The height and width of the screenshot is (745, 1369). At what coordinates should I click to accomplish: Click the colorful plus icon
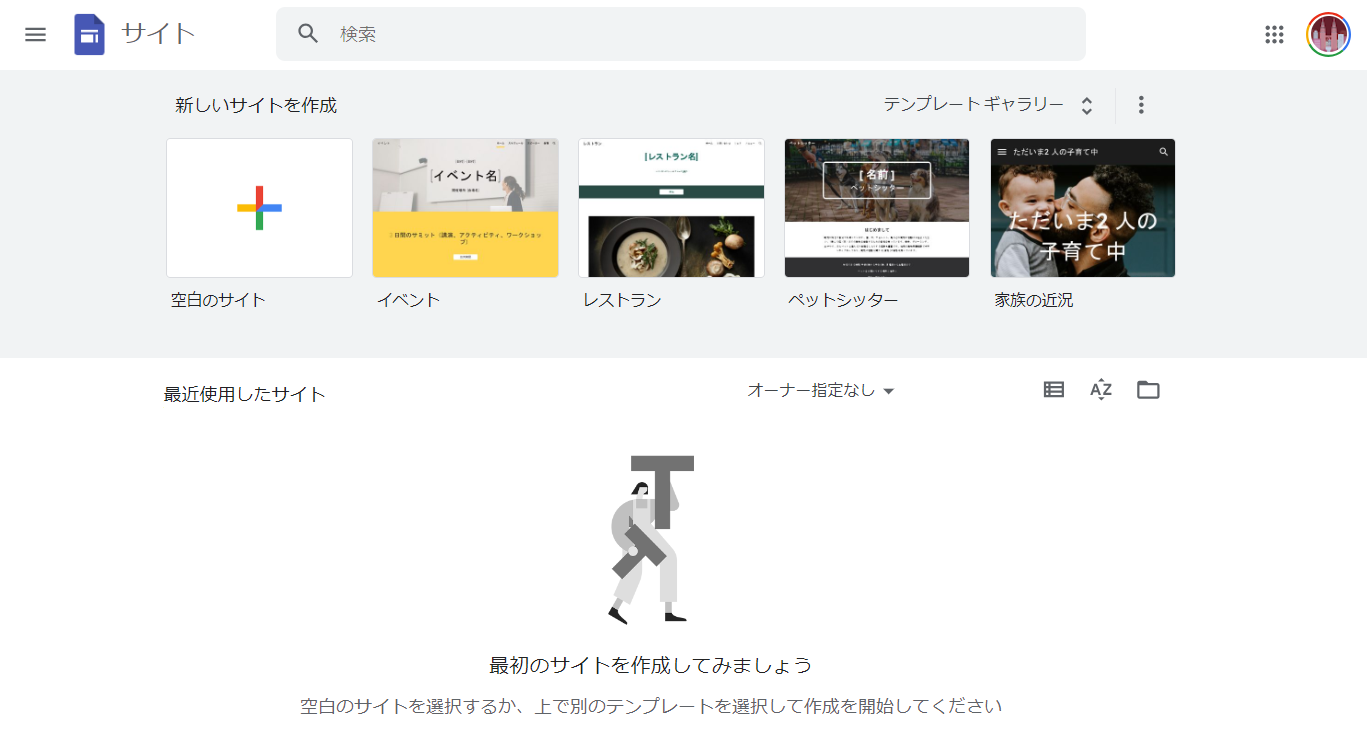(259, 208)
